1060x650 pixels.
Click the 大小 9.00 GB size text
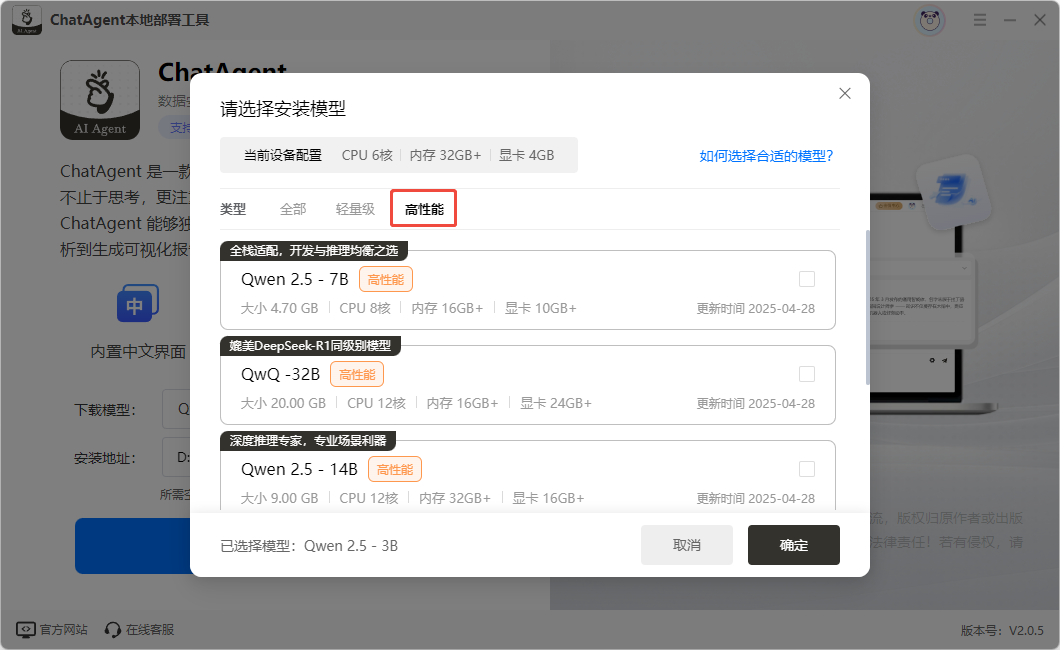click(x=279, y=498)
